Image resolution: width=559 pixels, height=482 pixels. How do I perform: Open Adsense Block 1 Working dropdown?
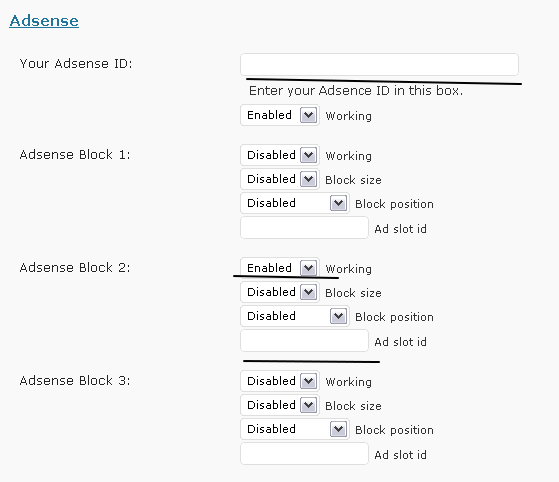pyautogui.click(x=280, y=155)
